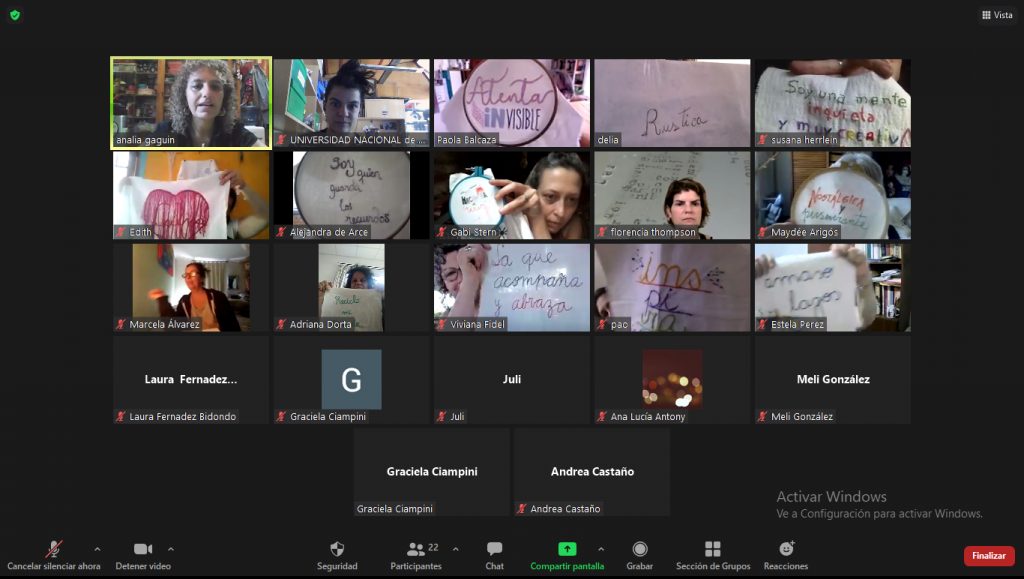Click Graciela Ciampini's tile with G avatar
Screen dimensions: 1024x579
click(x=351, y=380)
